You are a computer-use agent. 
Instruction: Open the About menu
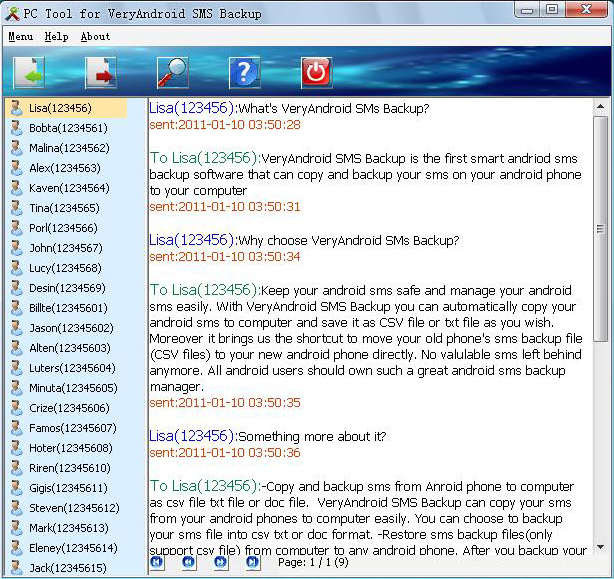click(95, 36)
